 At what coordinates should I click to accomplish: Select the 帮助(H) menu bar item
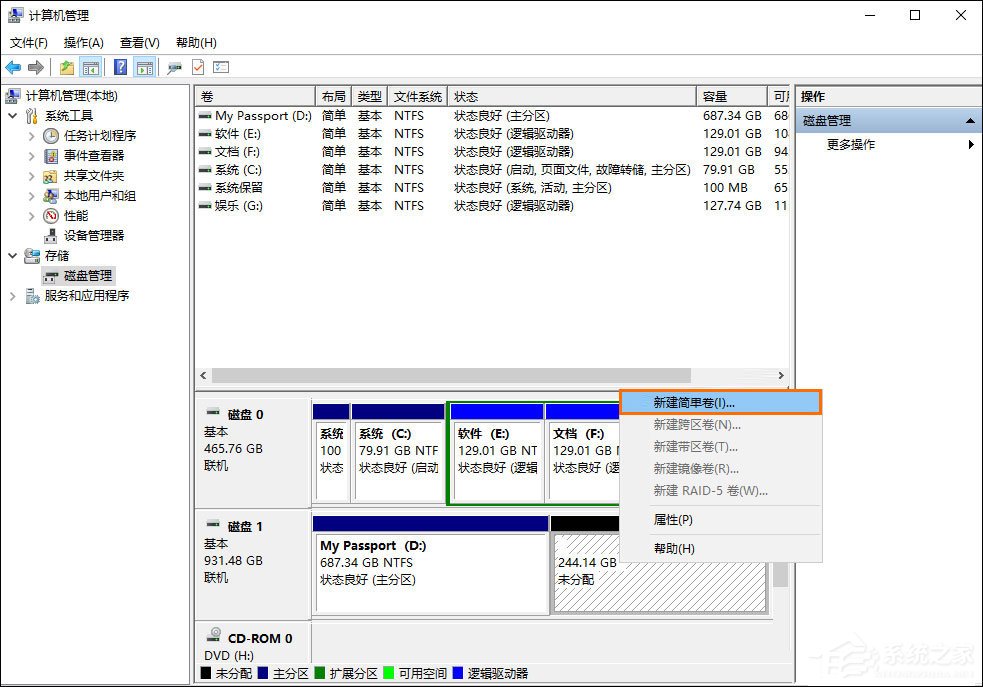pyautogui.click(x=194, y=42)
